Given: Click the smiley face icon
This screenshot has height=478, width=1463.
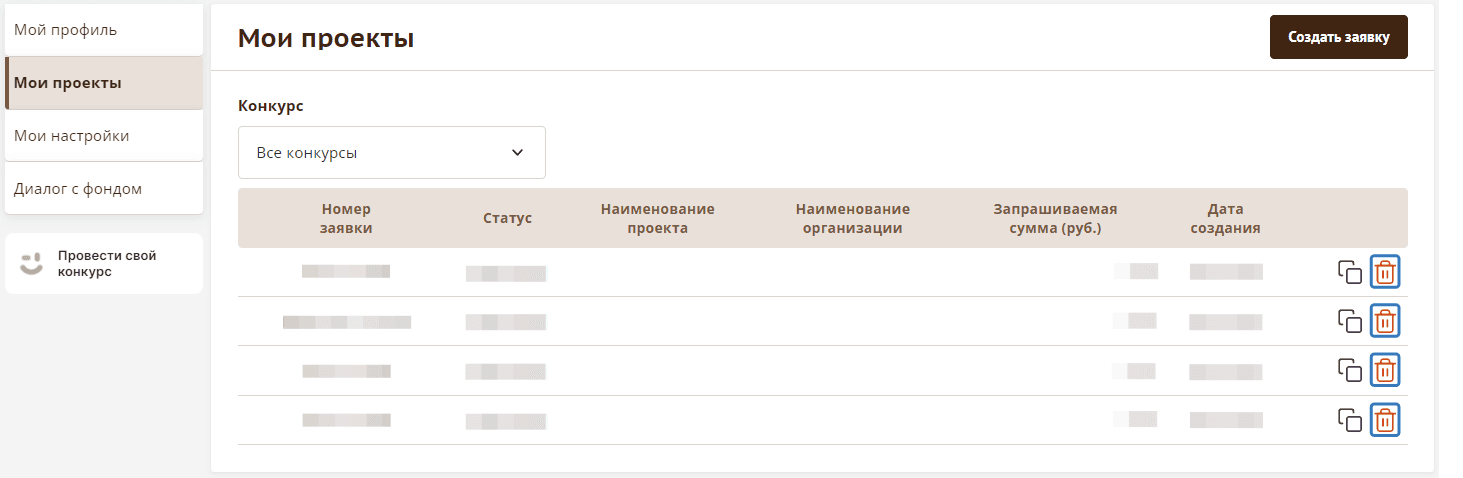Looking at the screenshot, I should point(32,263).
